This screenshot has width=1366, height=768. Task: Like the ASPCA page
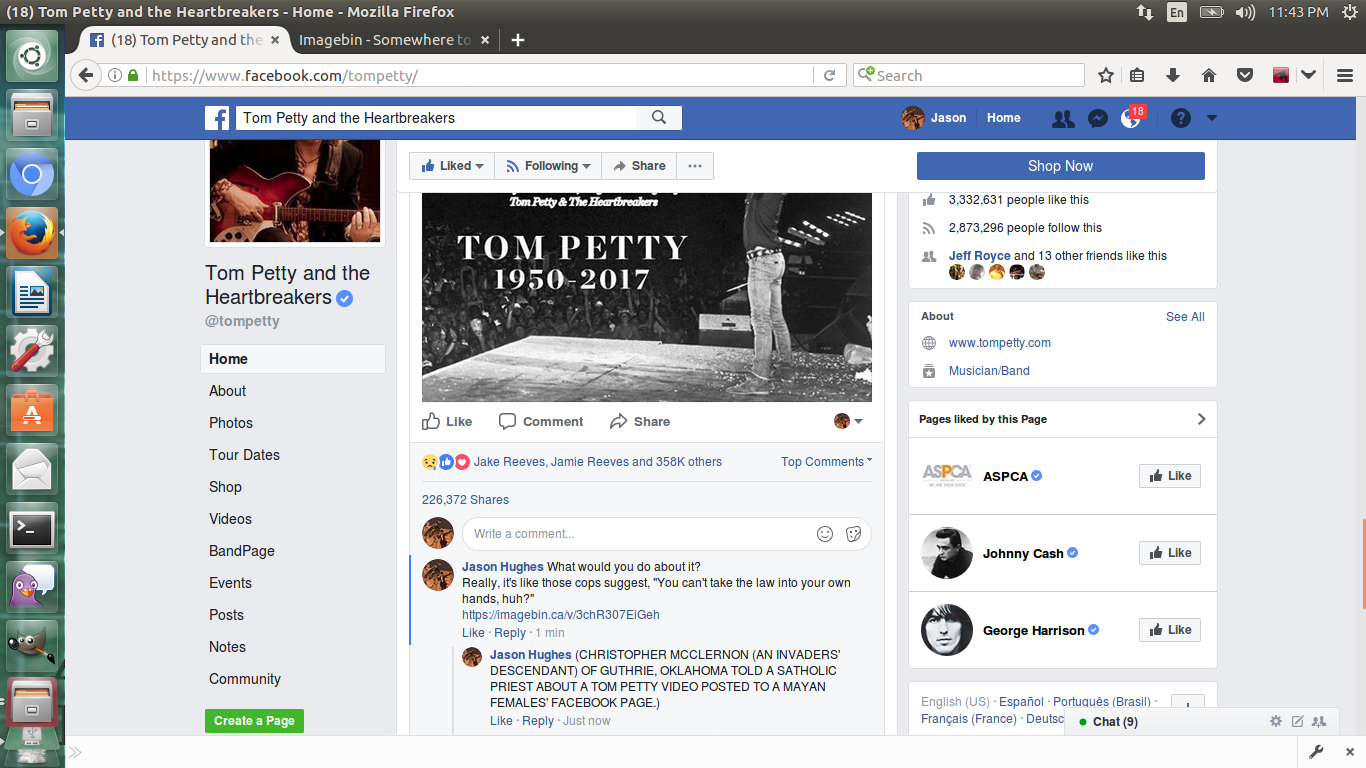pyautogui.click(x=1169, y=476)
